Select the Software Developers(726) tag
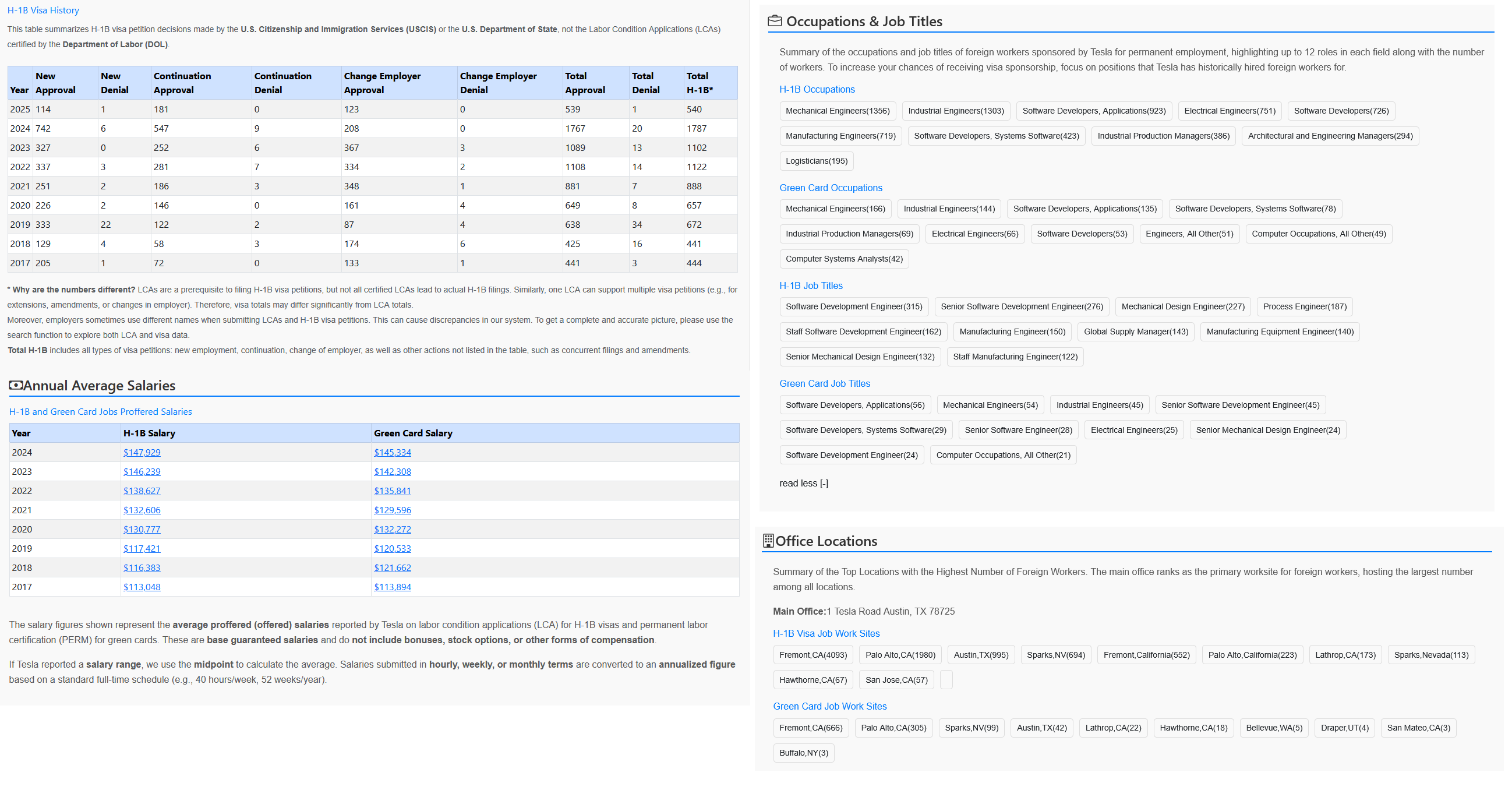 (x=1341, y=111)
